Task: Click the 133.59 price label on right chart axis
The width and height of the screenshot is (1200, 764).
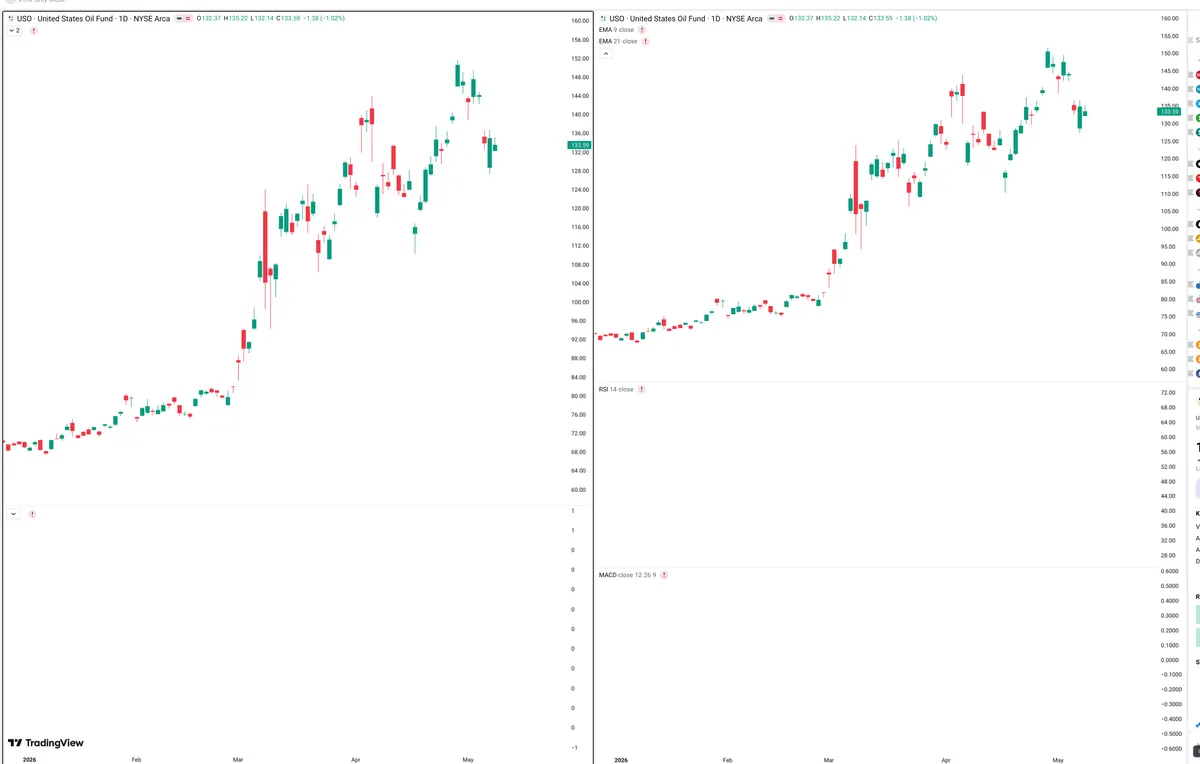Action: 1169,112
